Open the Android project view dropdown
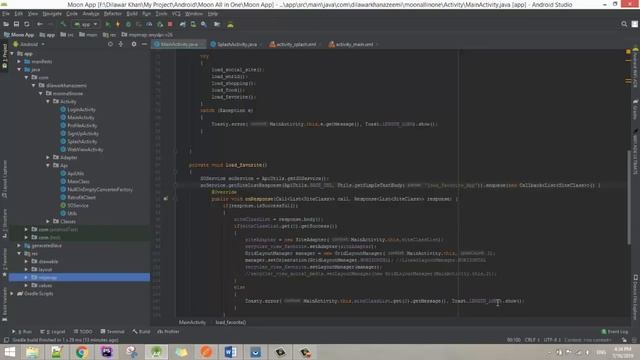 (29, 44)
